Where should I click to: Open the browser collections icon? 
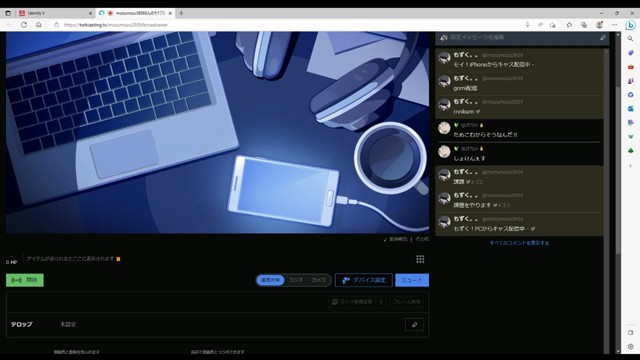(x=584, y=25)
